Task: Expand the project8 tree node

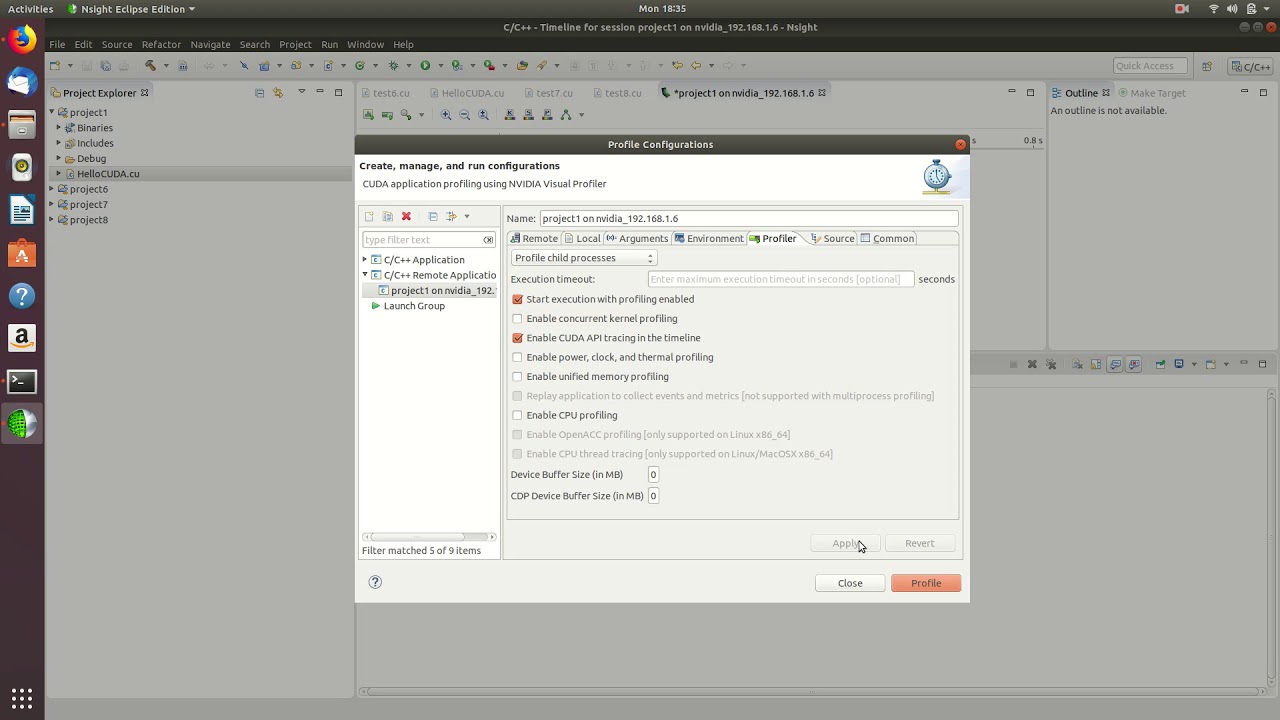Action: (52, 220)
